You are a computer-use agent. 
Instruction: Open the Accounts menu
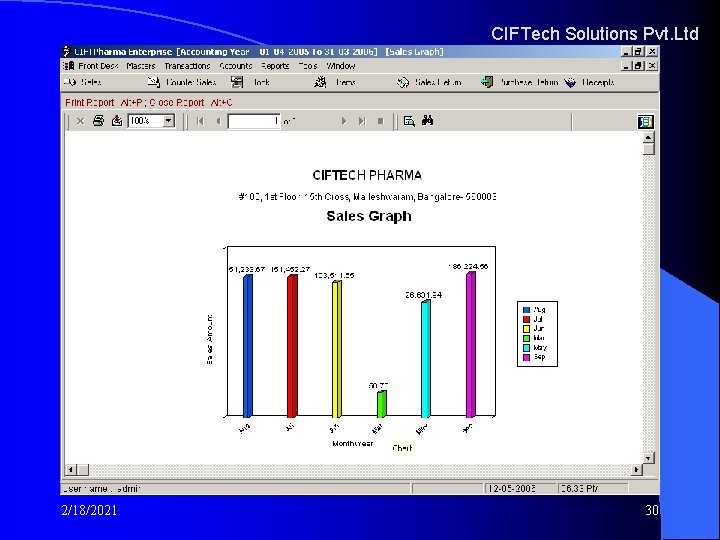click(x=236, y=66)
